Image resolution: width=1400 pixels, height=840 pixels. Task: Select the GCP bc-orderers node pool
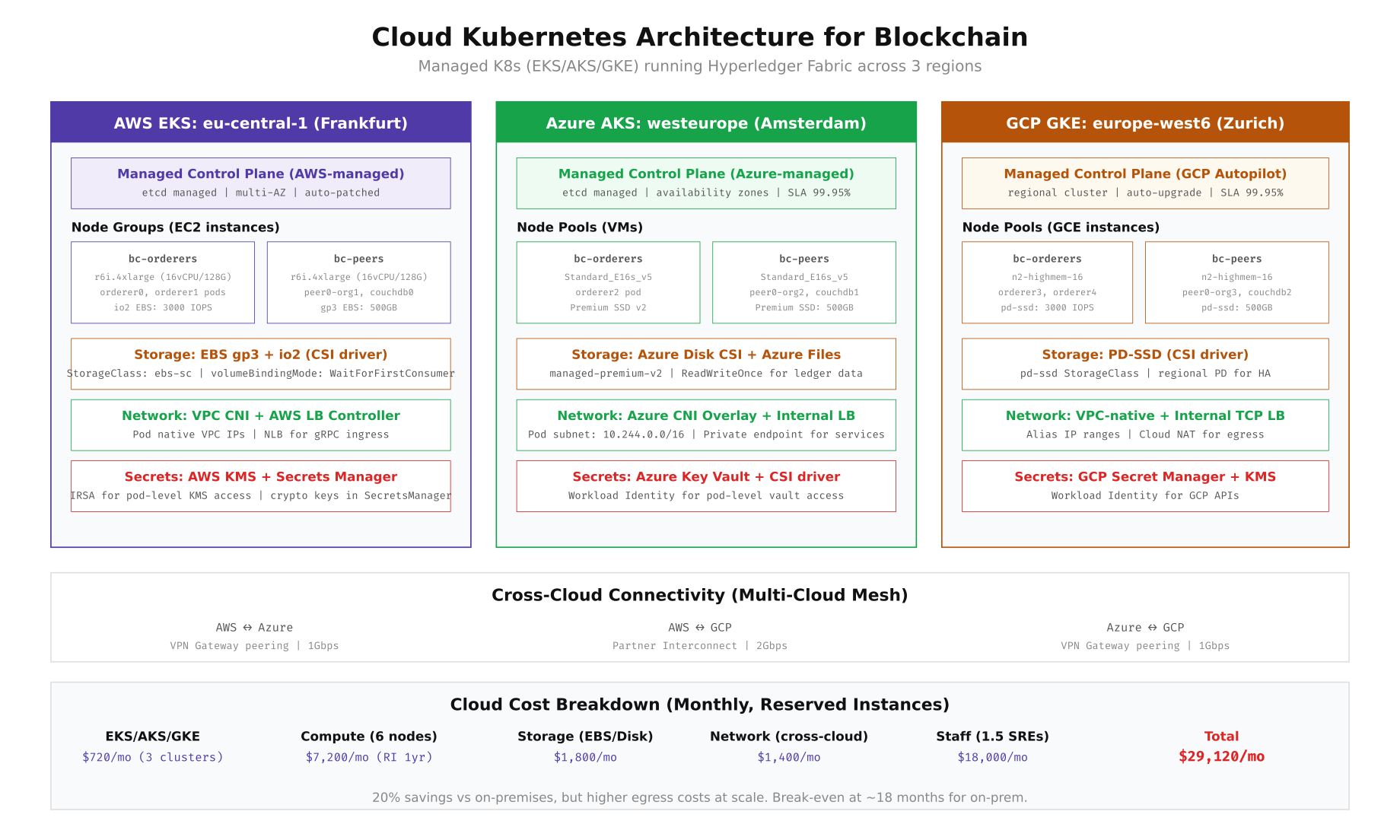click(x=1047, y=282)
